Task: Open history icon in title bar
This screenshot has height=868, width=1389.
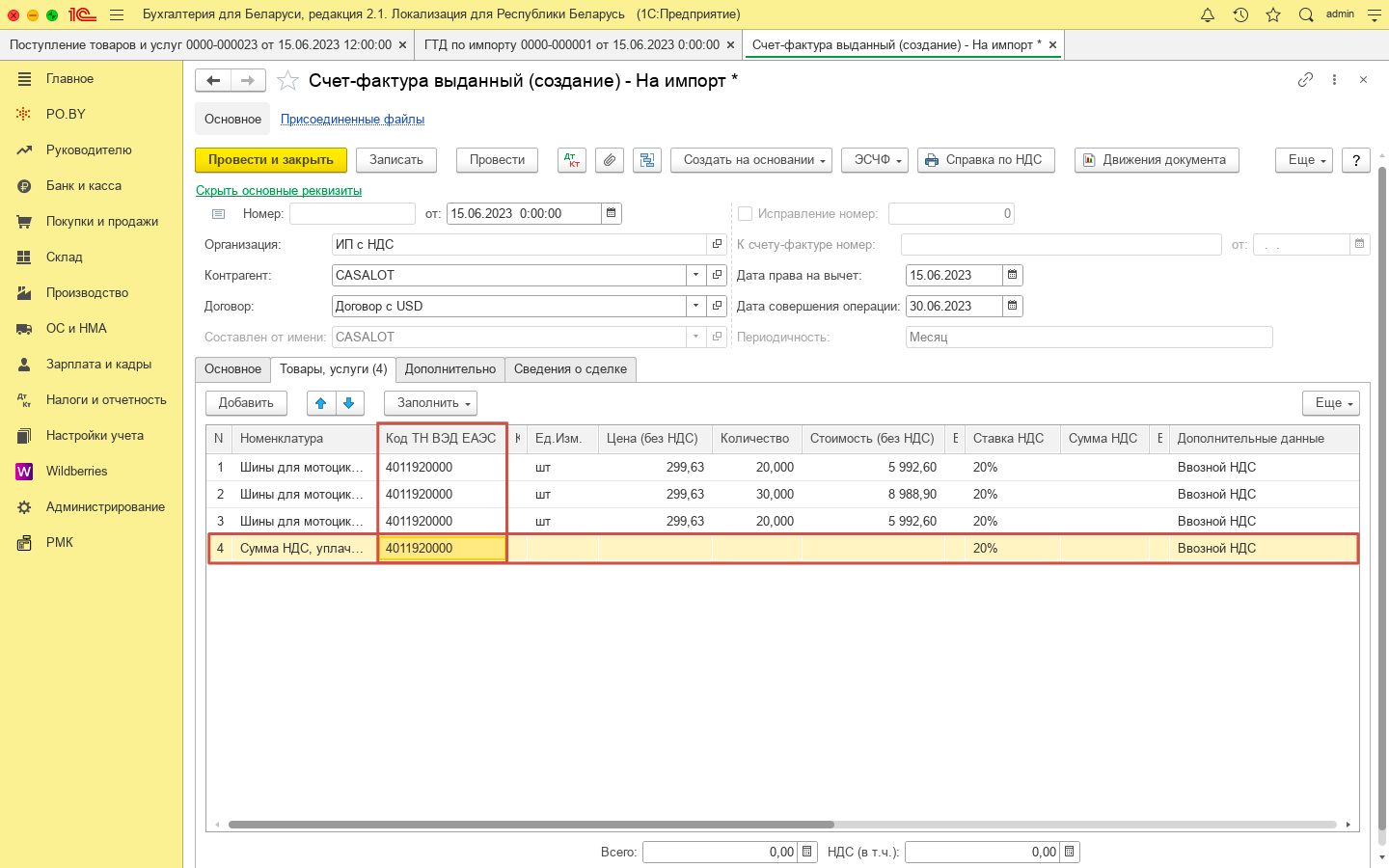Action: point(1240,14)
